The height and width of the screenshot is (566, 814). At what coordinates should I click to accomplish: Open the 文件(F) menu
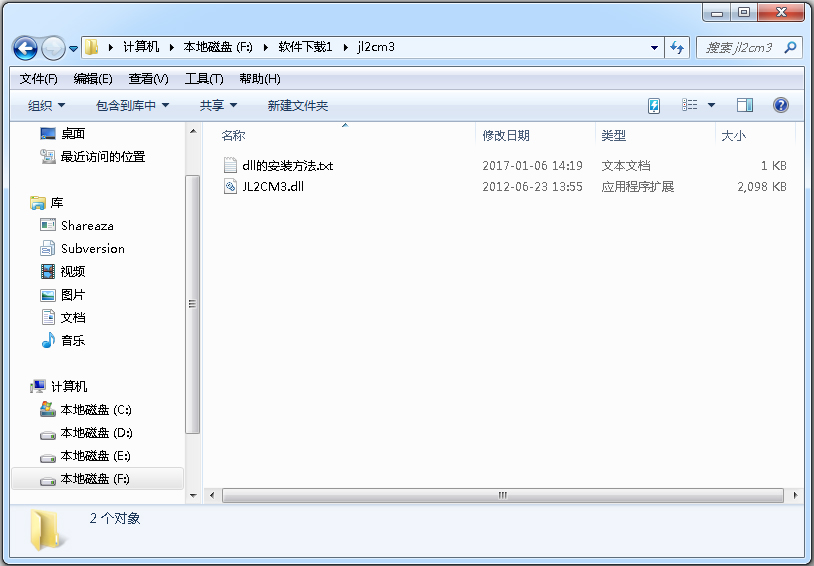pos(38,78)
